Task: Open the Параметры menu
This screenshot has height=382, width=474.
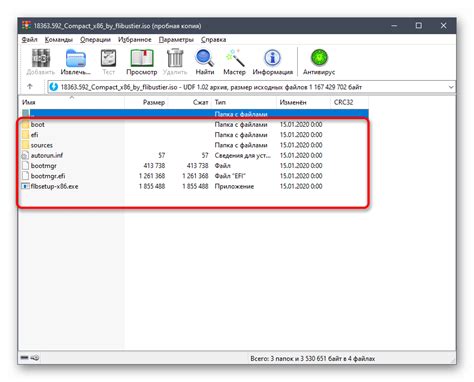Action: point(176,39)
